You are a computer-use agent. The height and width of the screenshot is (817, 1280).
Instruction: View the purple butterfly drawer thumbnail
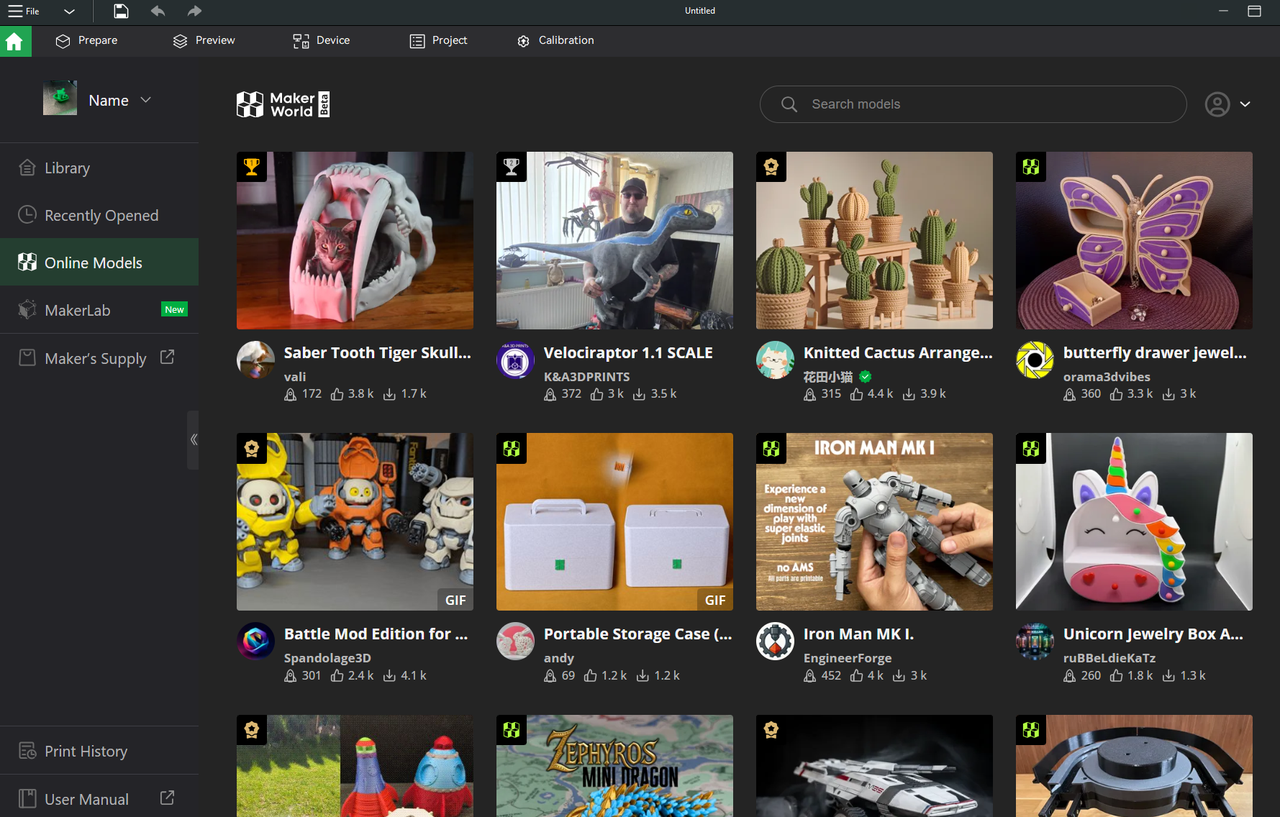tap(1134, 241)
